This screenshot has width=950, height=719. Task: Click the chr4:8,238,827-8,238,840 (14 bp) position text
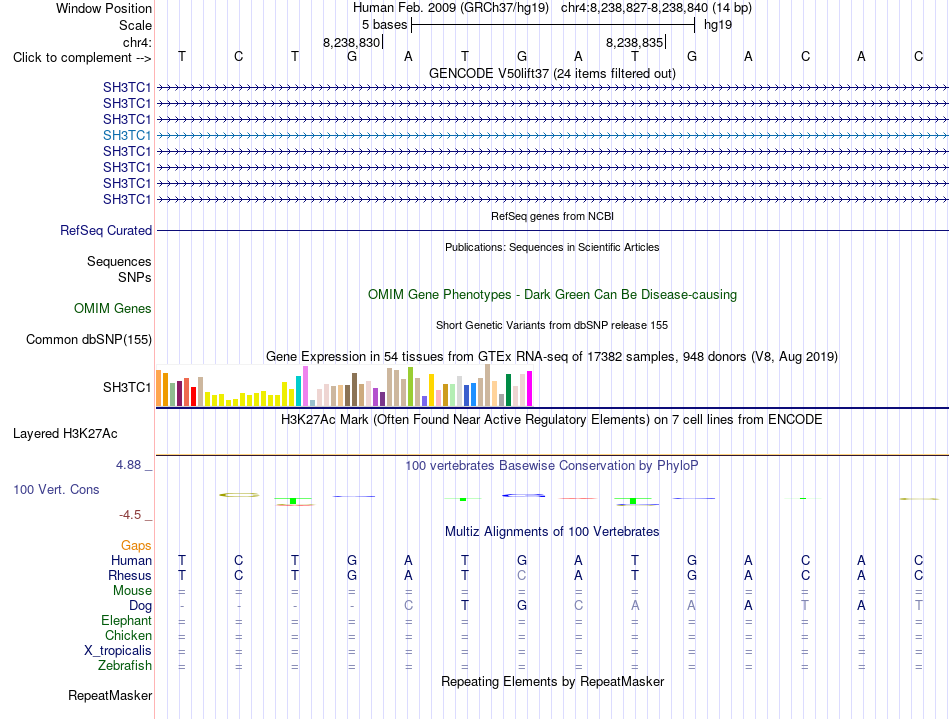(x=656, y=8)
